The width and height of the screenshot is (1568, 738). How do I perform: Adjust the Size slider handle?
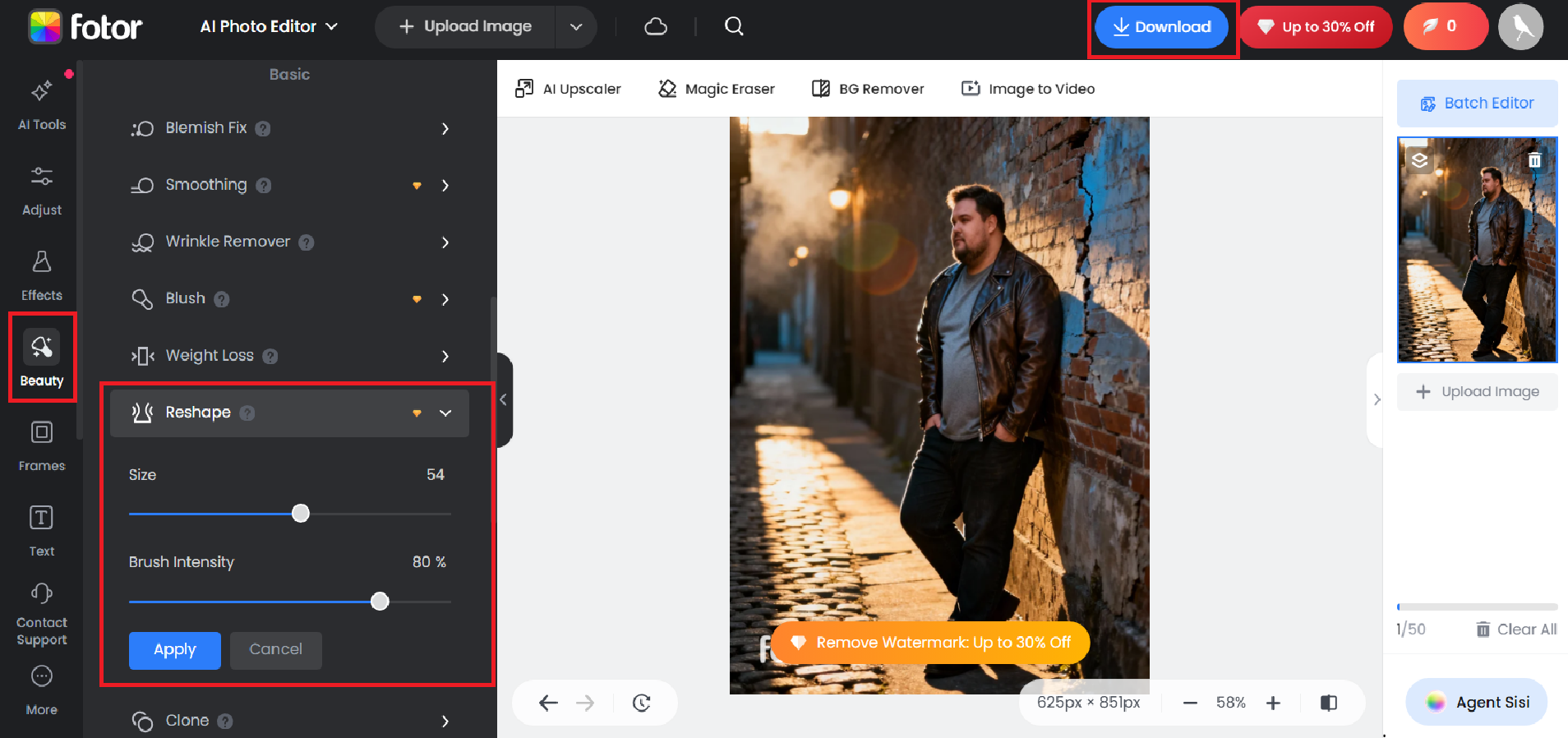301,514
